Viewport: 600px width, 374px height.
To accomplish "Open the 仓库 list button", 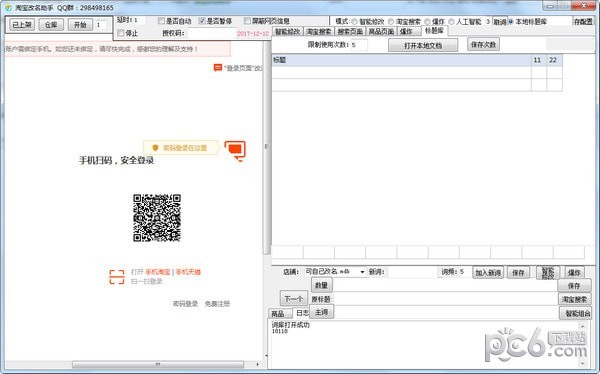I will click(51, 25).
